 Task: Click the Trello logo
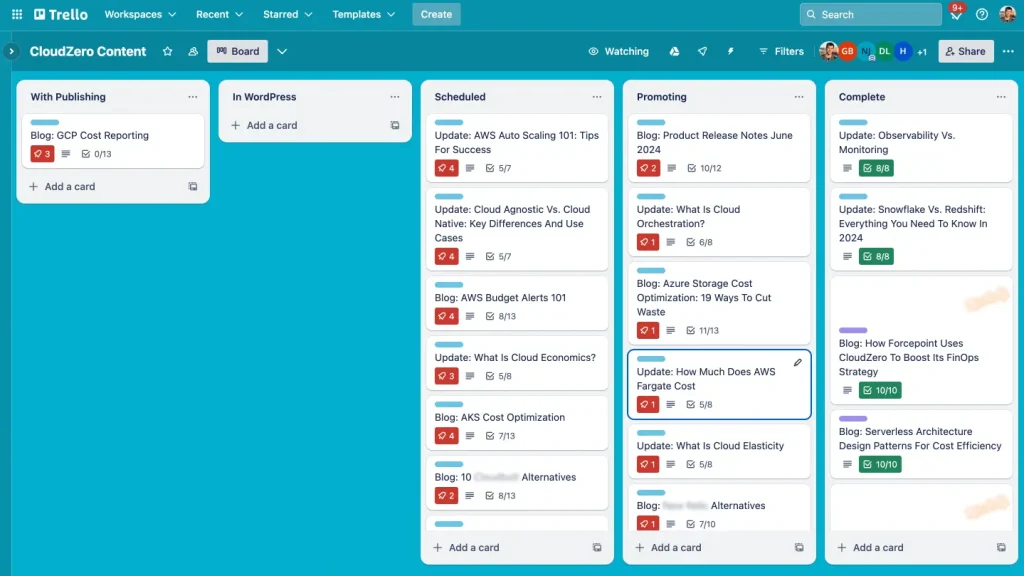click(x=60, y=14)
